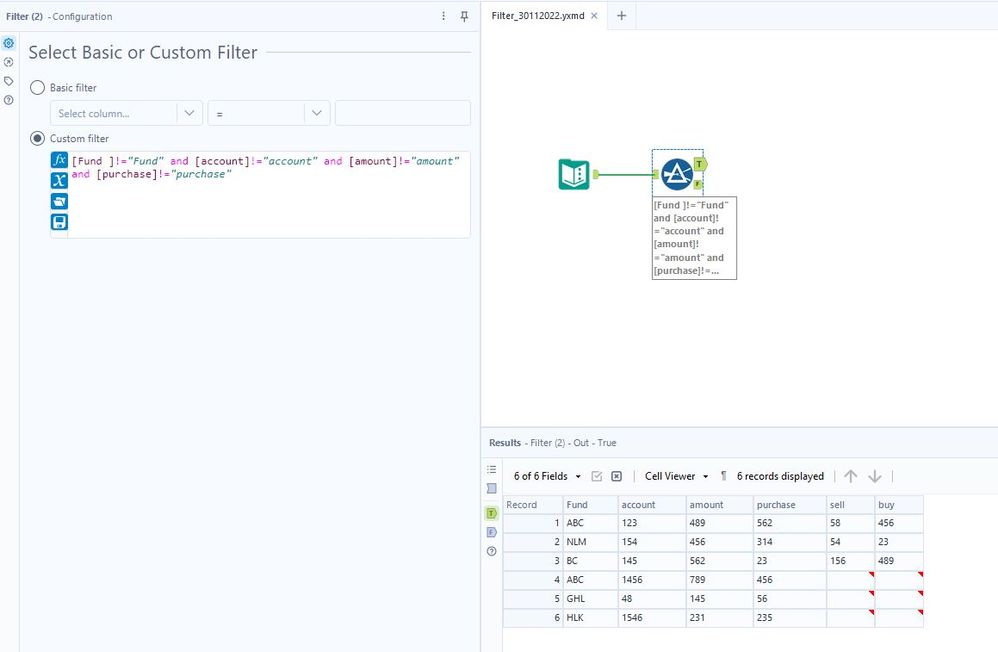The height and width of the screenshot is (652, 998).
Task: Open the Configuration gear tab in sidebar
Action: click(x=9, y=43)
